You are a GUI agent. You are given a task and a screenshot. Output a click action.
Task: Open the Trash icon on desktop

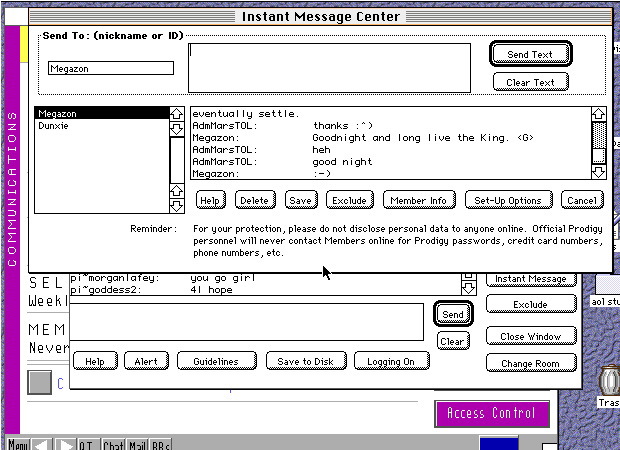(x=607, y=383)
